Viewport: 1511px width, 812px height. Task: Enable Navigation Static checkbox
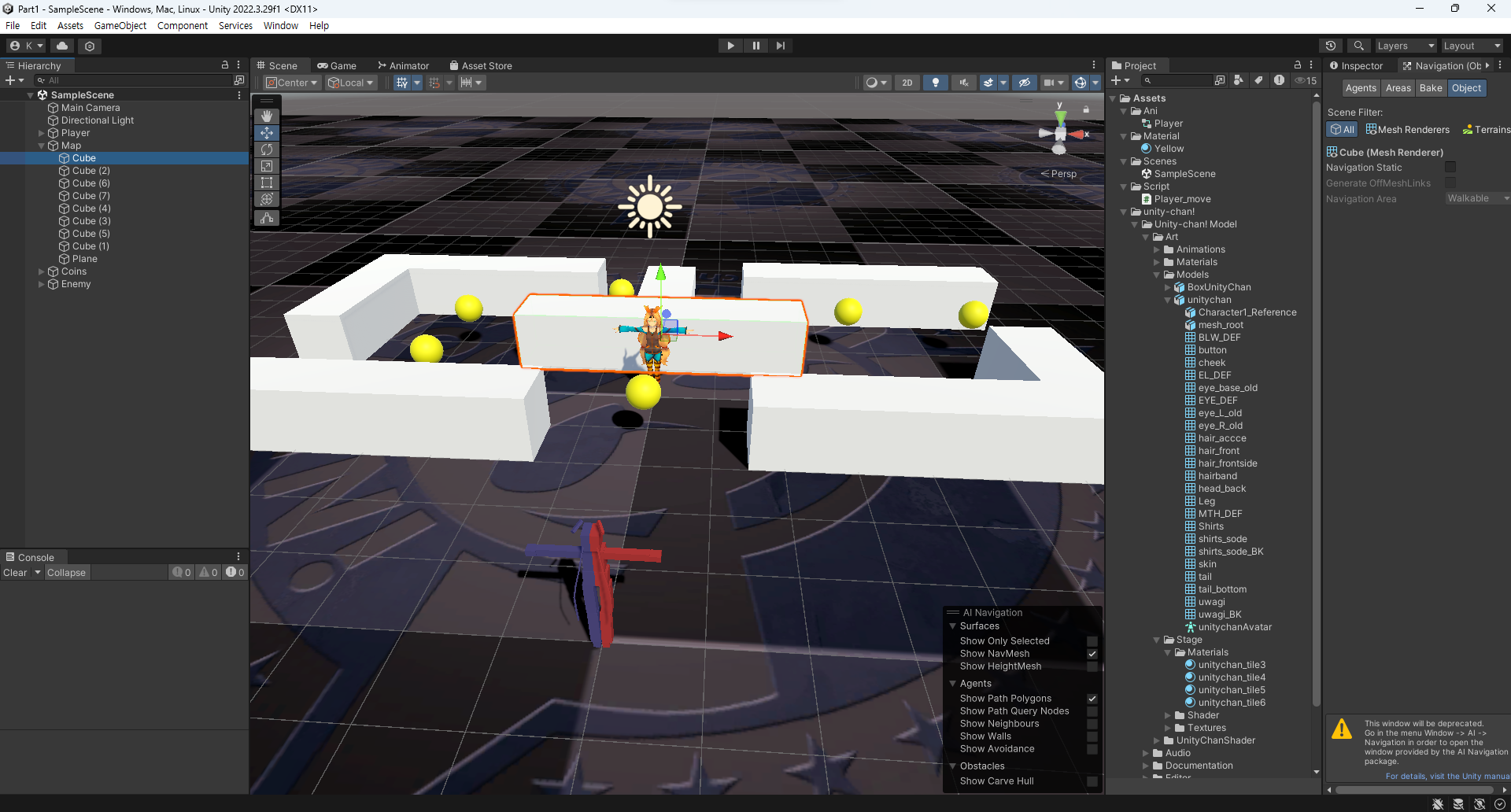point(1450,168)
